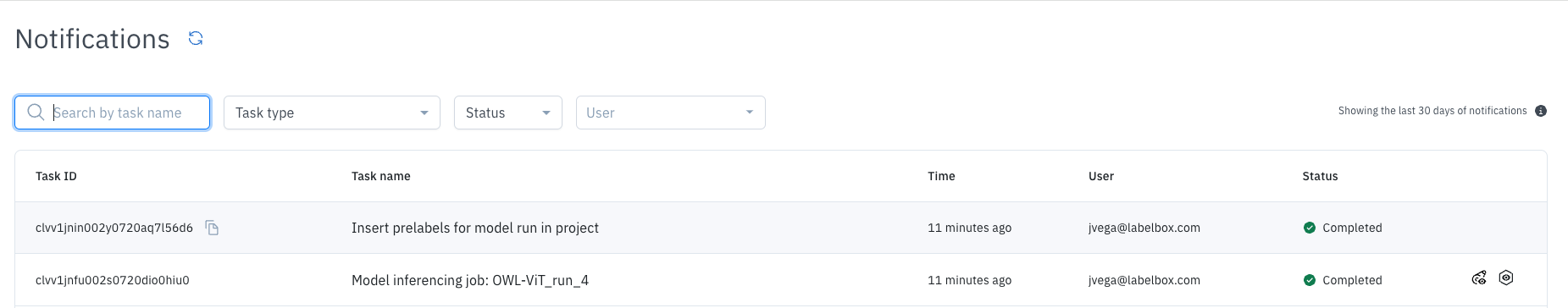Click jvega@labelbox.com in the first row
Image resolution: width=1568 pixels, height=308 pixels.
point(1144,228)
